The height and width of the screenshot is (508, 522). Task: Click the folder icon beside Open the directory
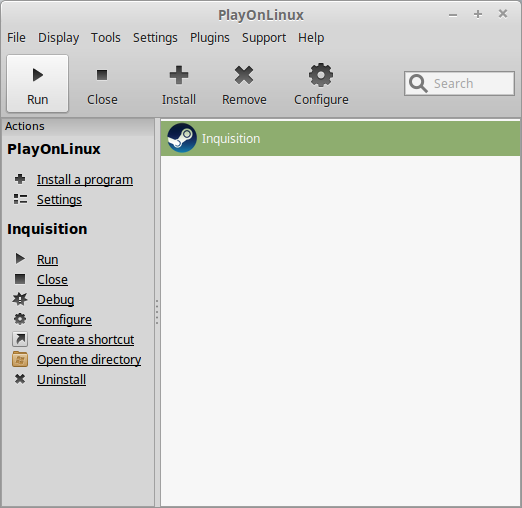pyautogui.click(x=20, y=359)
